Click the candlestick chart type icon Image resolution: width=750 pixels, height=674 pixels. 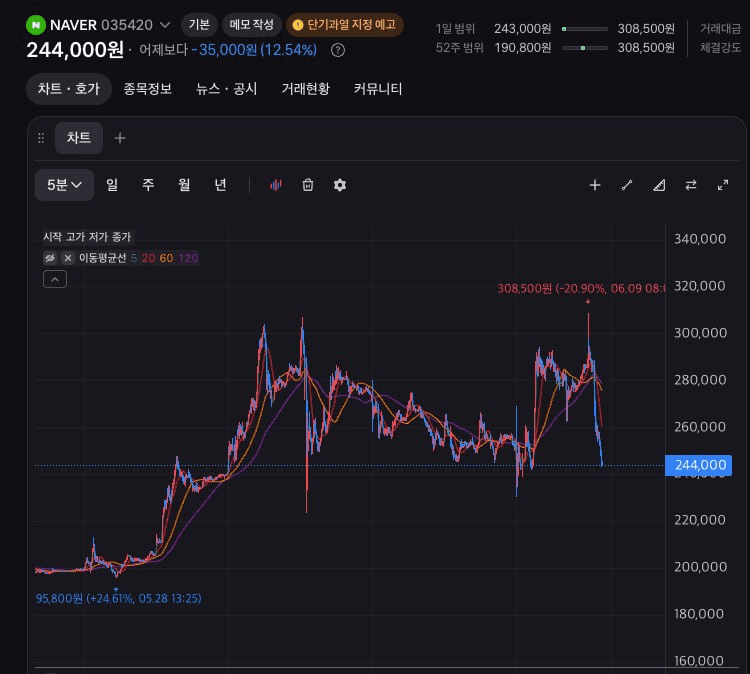pyautogui.click(x=276, y=185)
